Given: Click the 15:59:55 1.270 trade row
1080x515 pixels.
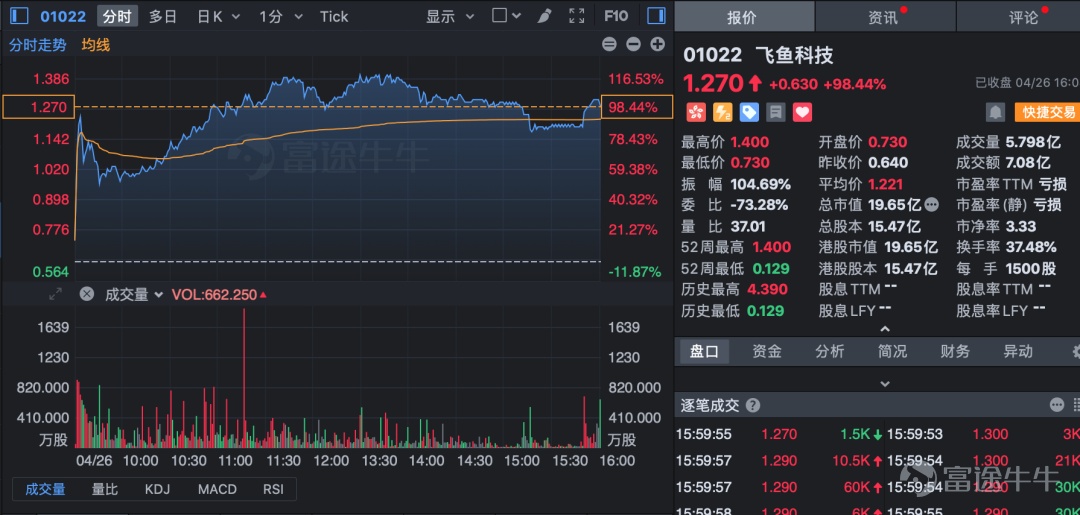Looking at the screenshot, I should point(779,434).
